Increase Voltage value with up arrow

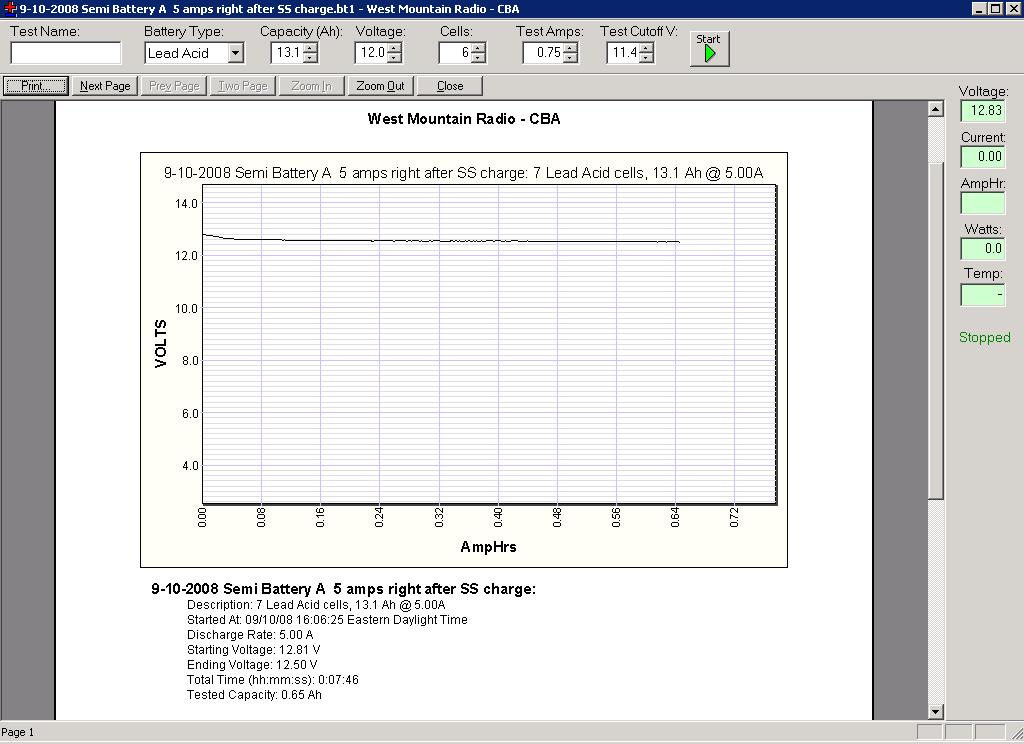(394, 48)
